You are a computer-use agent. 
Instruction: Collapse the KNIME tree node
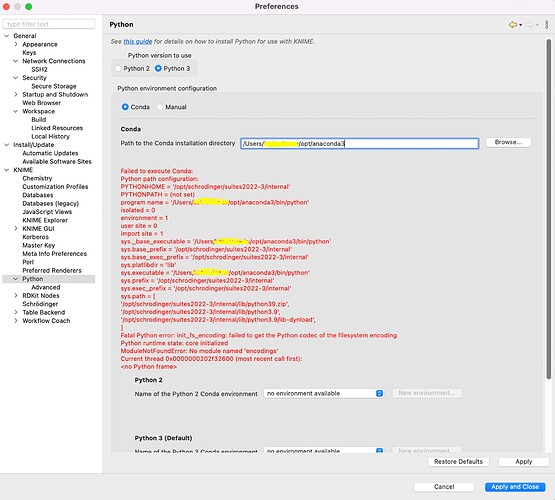(7, 170)
